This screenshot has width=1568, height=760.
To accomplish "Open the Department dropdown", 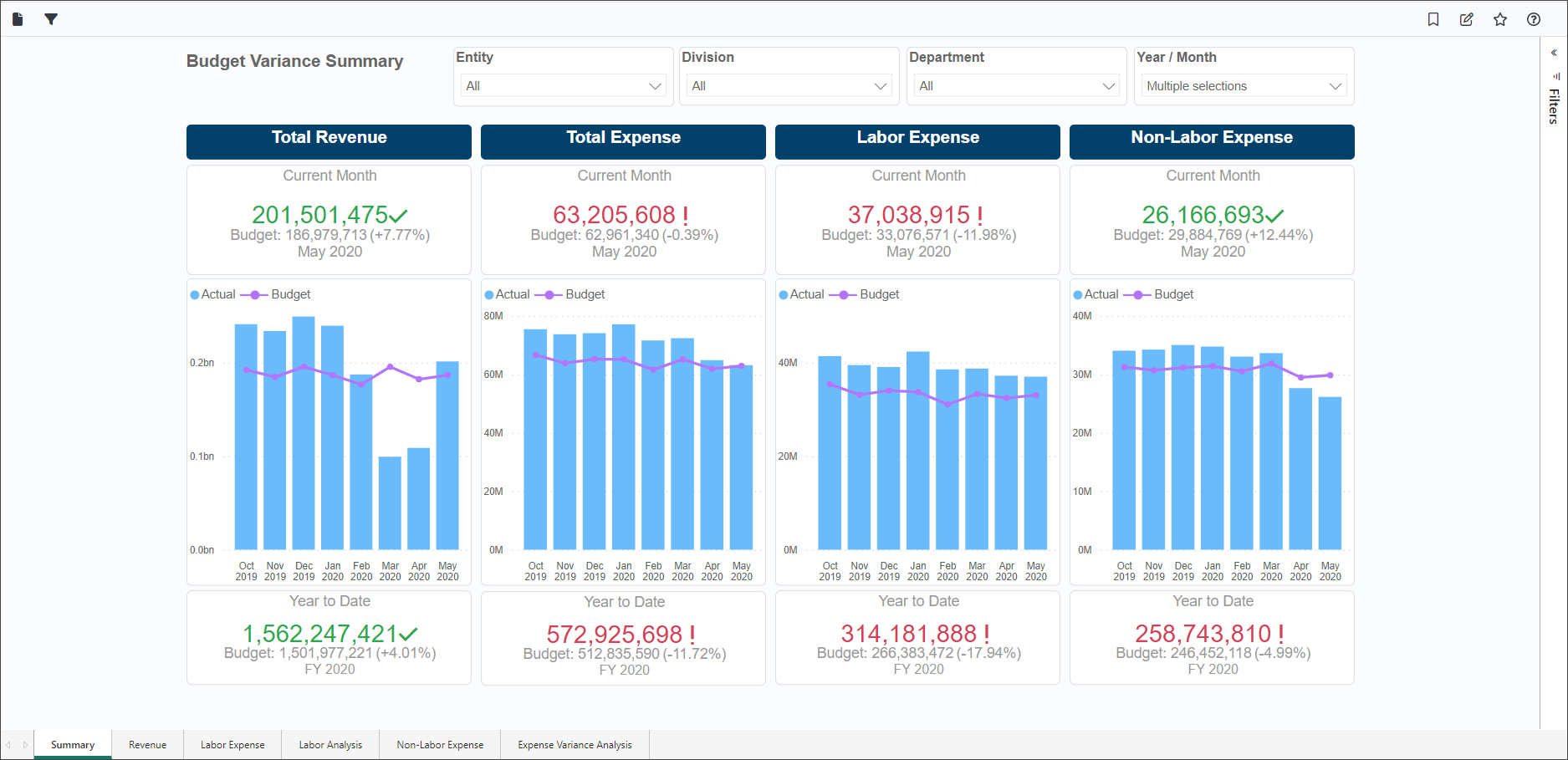I will click(1017, 86).
